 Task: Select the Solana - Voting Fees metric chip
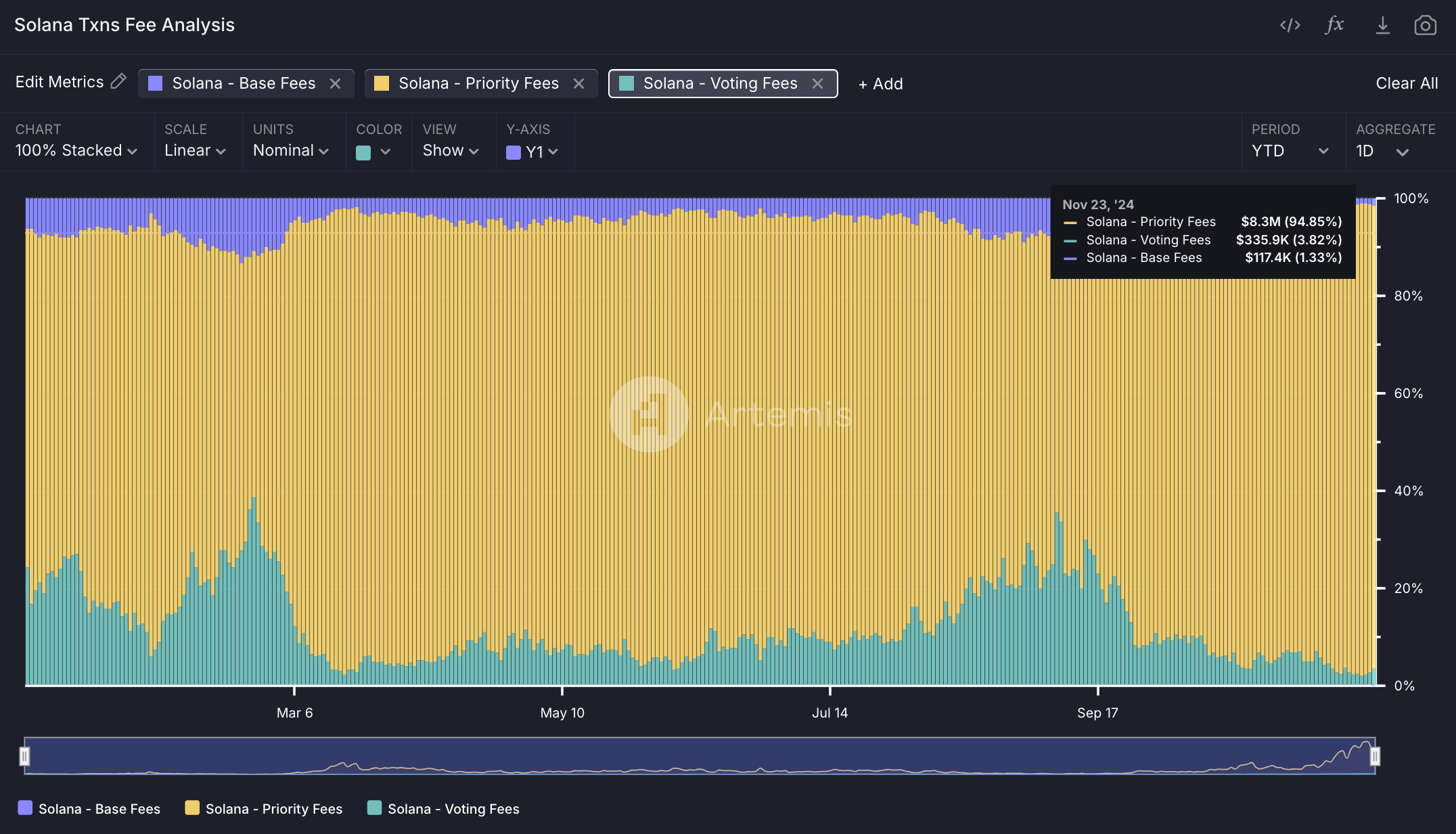(x=720, y=83)
